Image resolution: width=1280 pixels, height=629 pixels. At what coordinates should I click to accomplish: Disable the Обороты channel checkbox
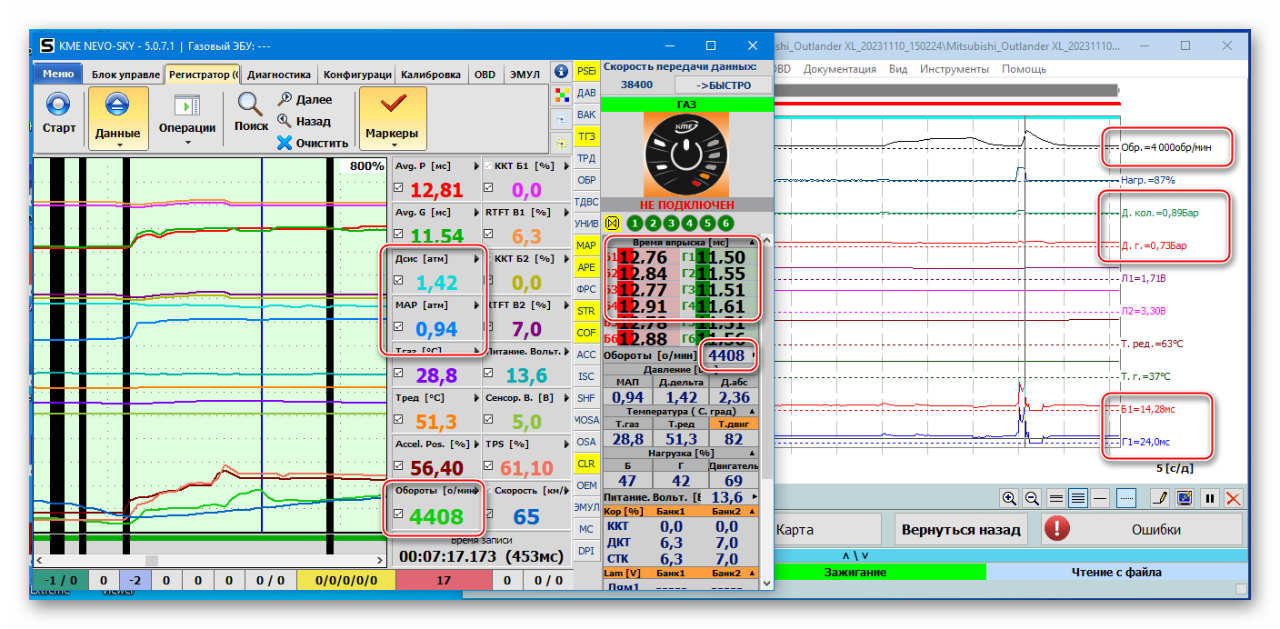399,515
